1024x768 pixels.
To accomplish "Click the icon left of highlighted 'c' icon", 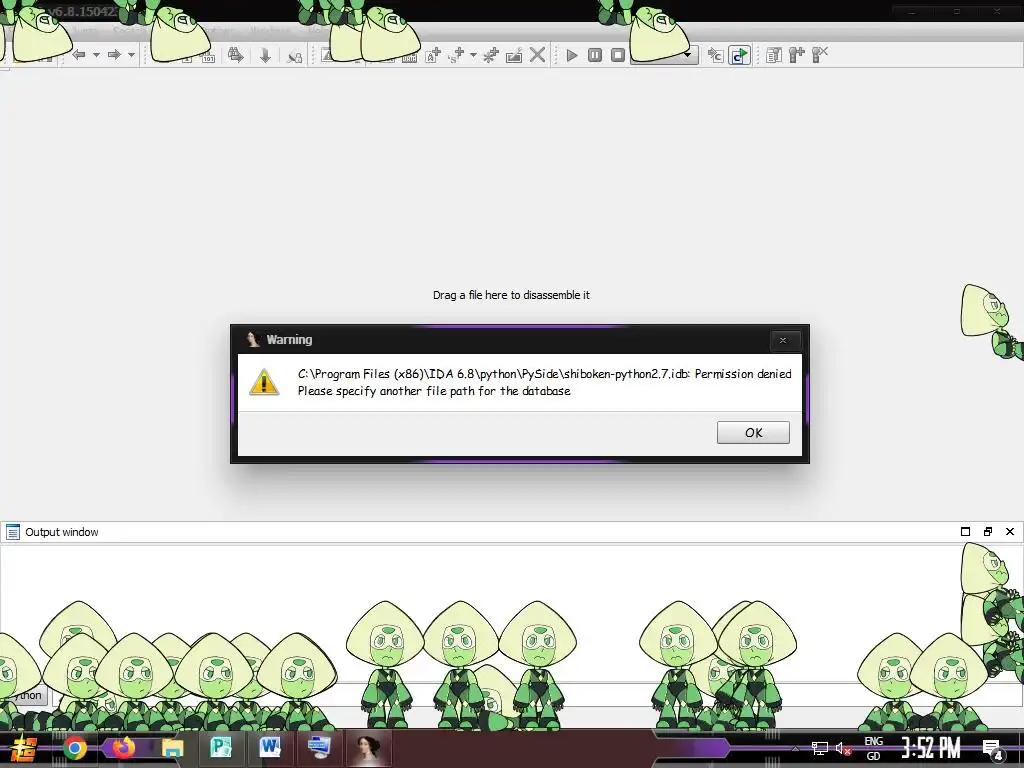I will (715, 56).
